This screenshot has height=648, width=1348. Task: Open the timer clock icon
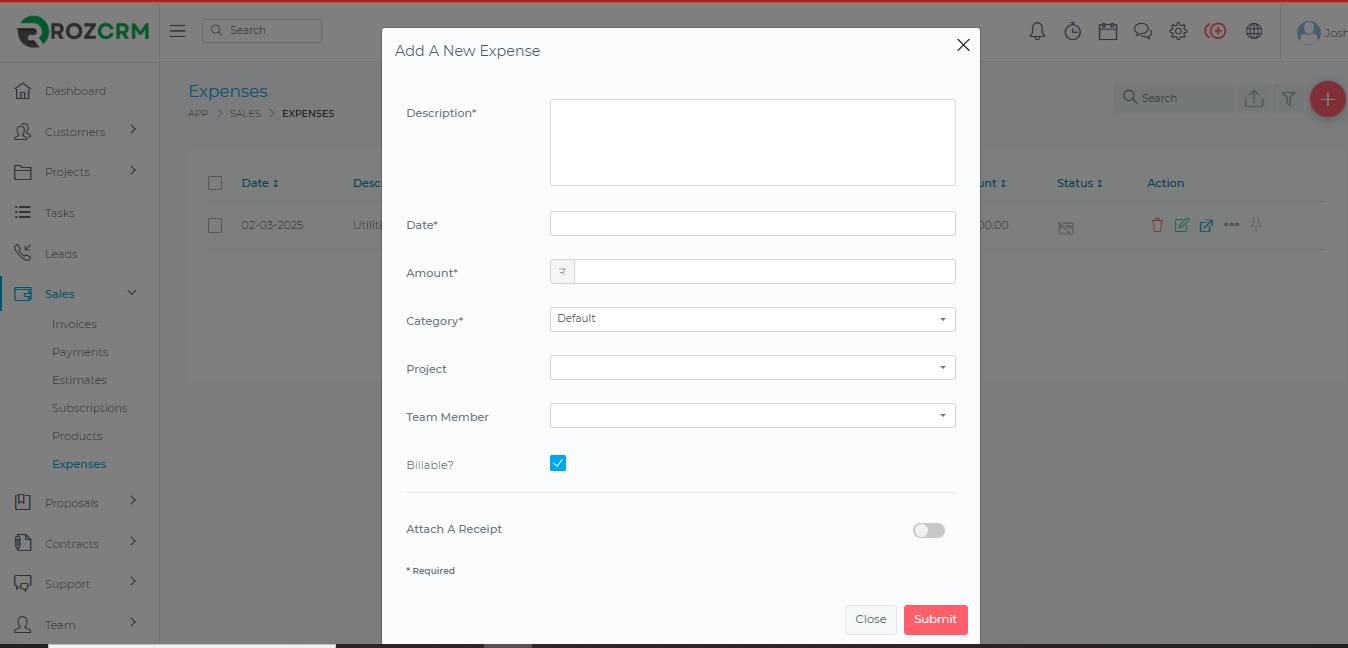(x=1072, y=31)
